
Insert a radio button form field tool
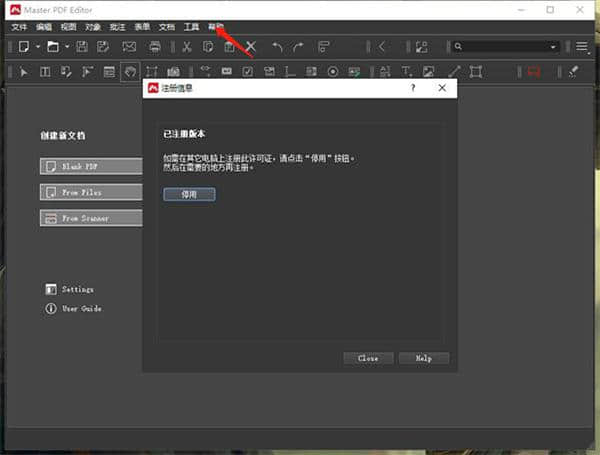333,71
